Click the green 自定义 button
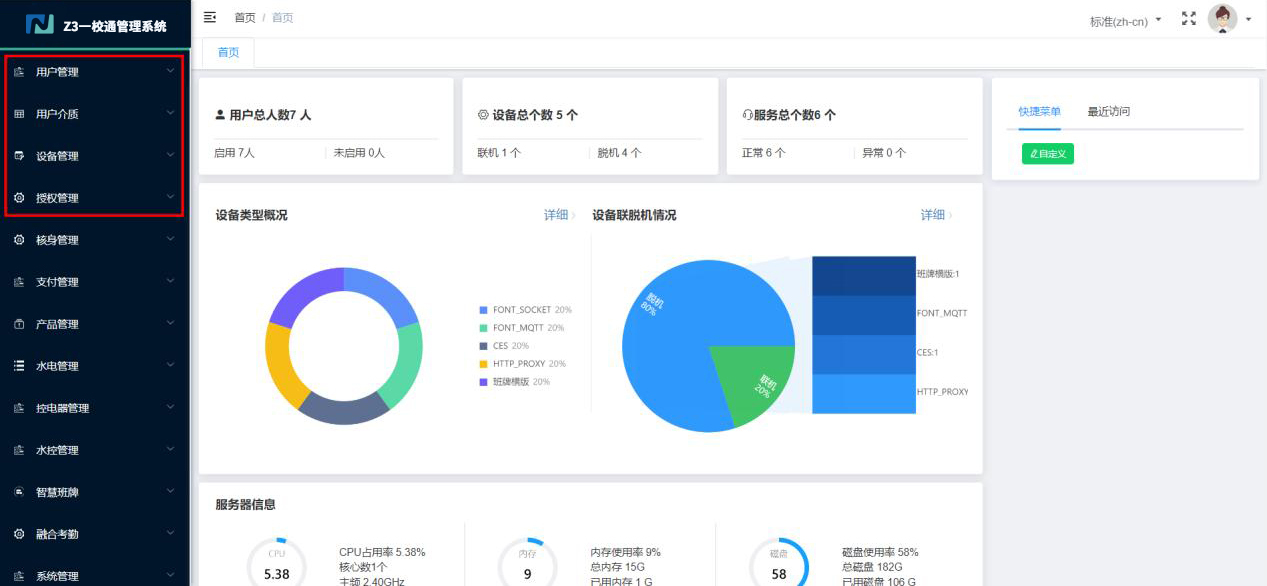 pyautogui.click(x=1047, y=154)
